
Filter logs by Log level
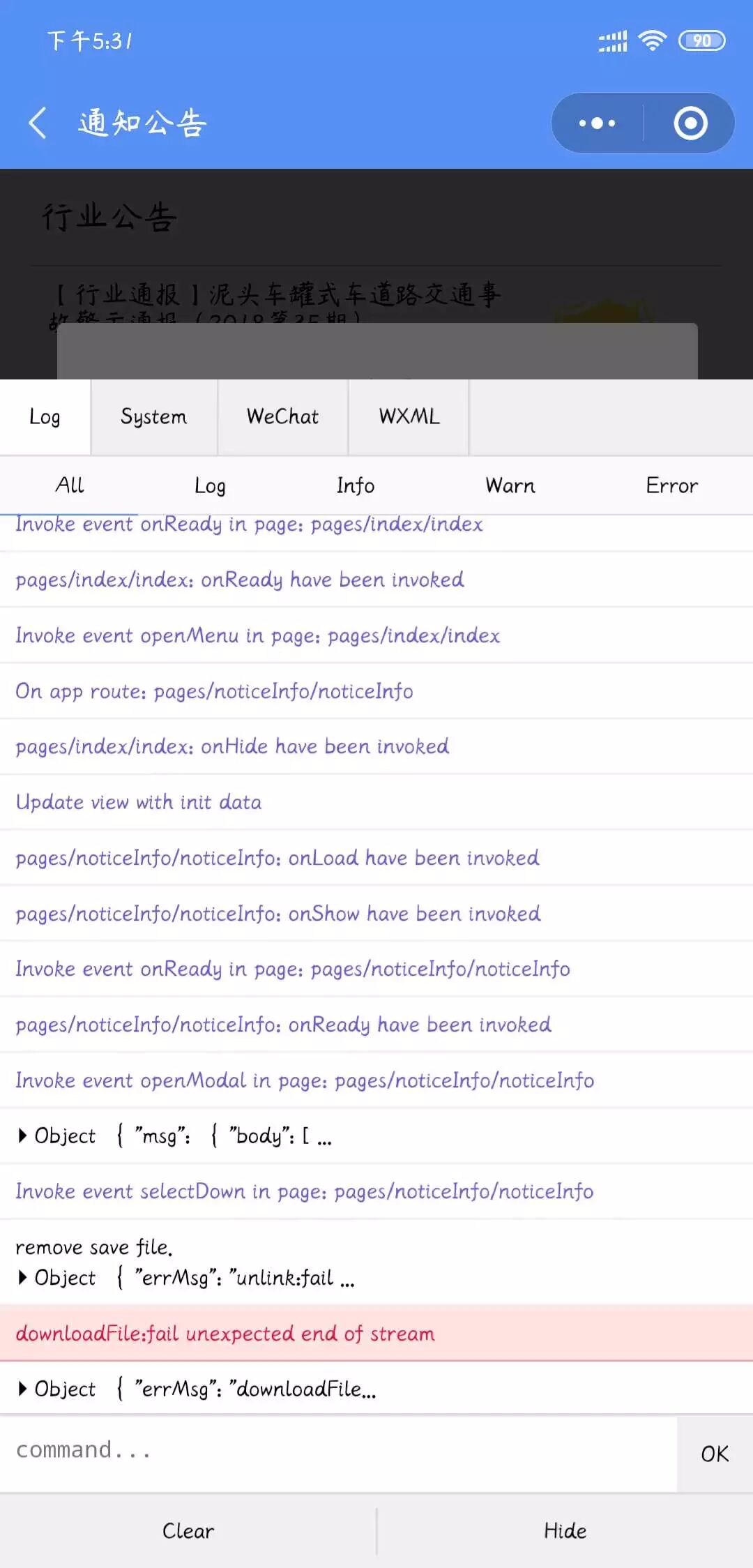[210, 485]
